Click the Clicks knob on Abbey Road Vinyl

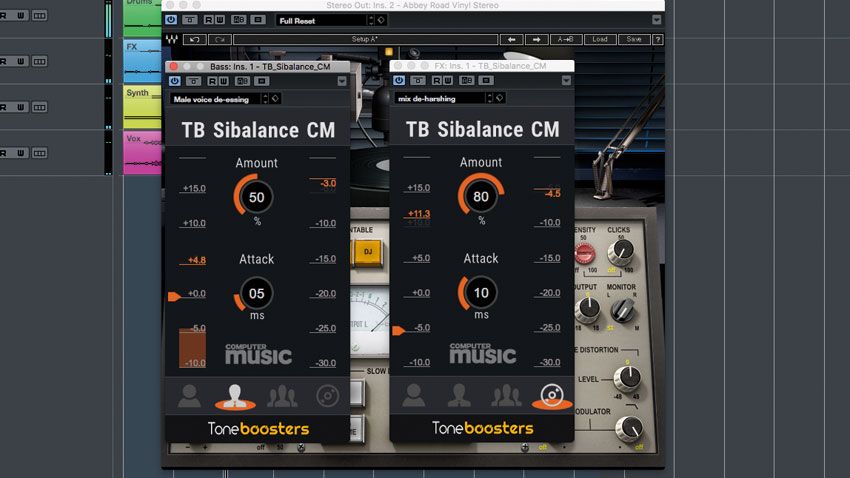tap(621, 251)
